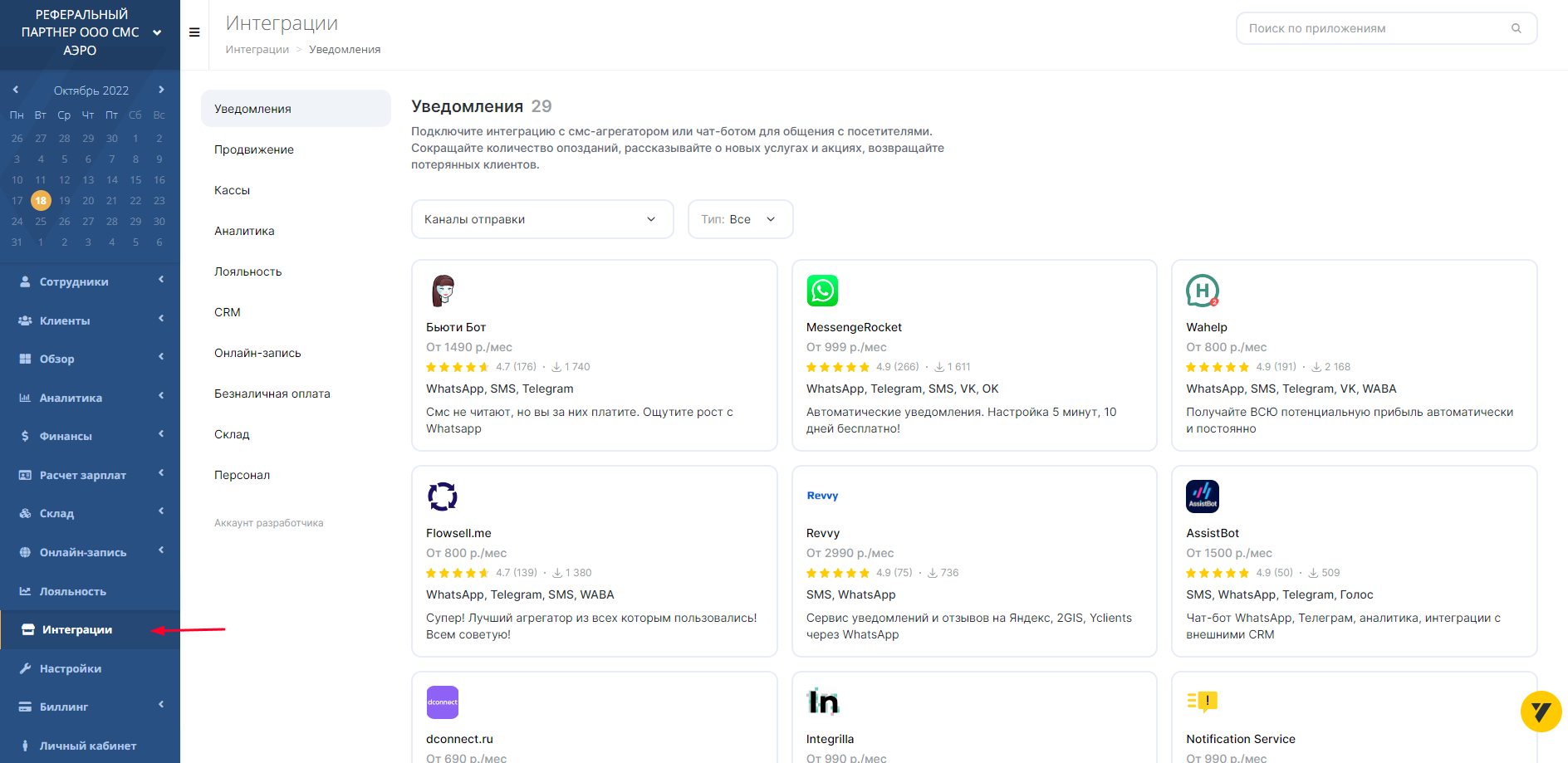Screen dimensions: 1568x763
Task: Expand Аналитика sidebar section
Action: point(161,396)
